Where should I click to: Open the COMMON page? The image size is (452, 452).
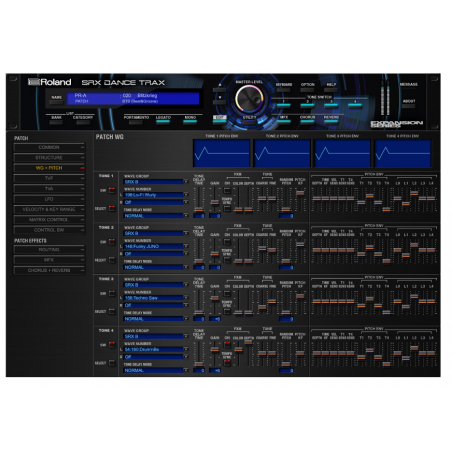(49, 147)
